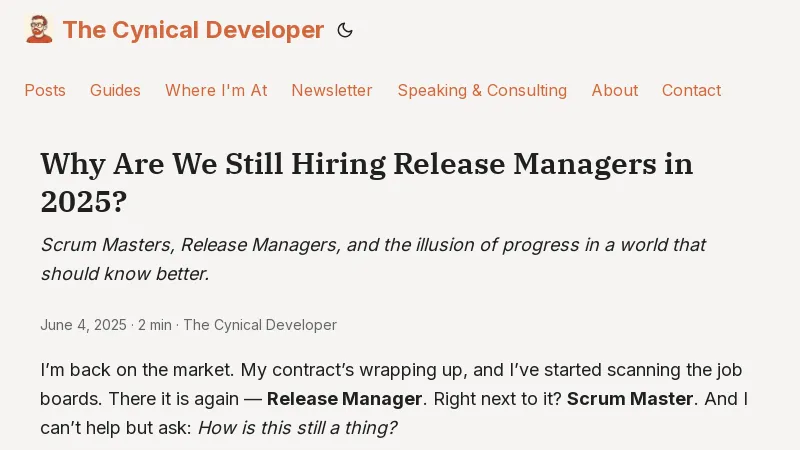The width and height of the screenshot is (800, 450).
Task: Click the 2 min reading time label
Action: click(155, 325)
